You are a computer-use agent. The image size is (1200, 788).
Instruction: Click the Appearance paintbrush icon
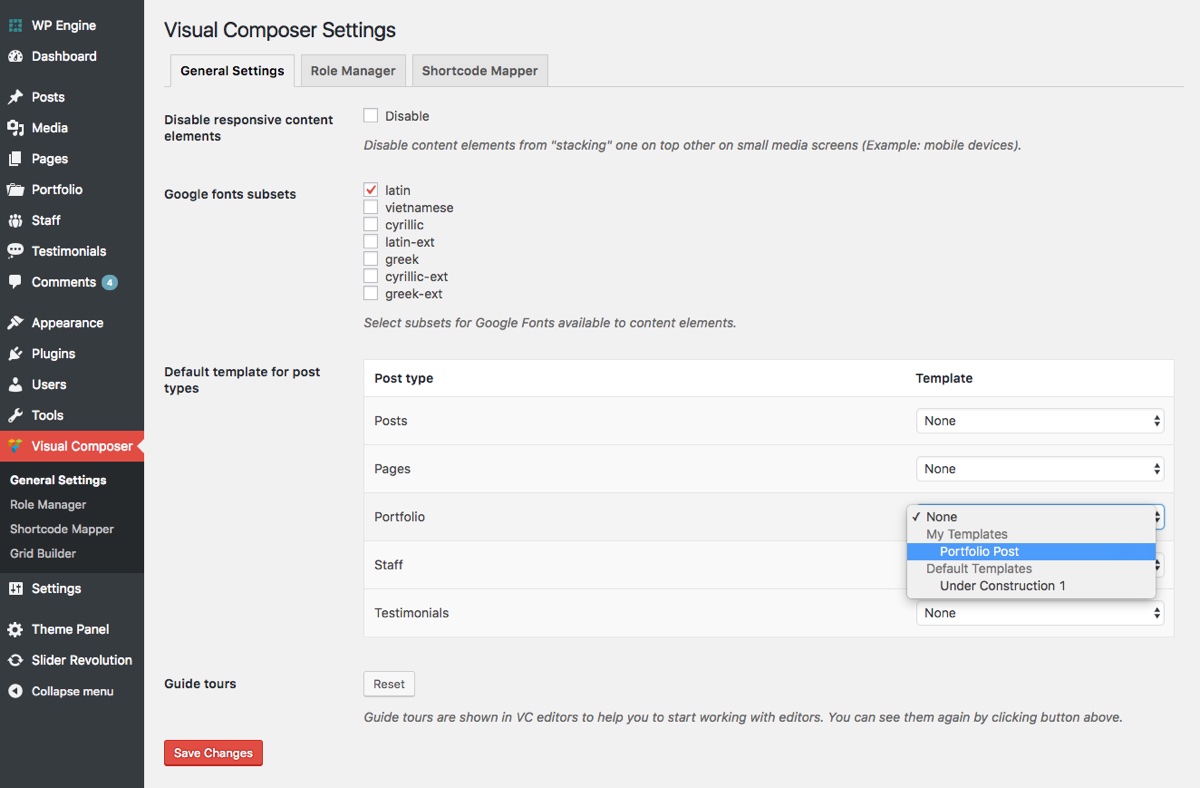[15, 323]
